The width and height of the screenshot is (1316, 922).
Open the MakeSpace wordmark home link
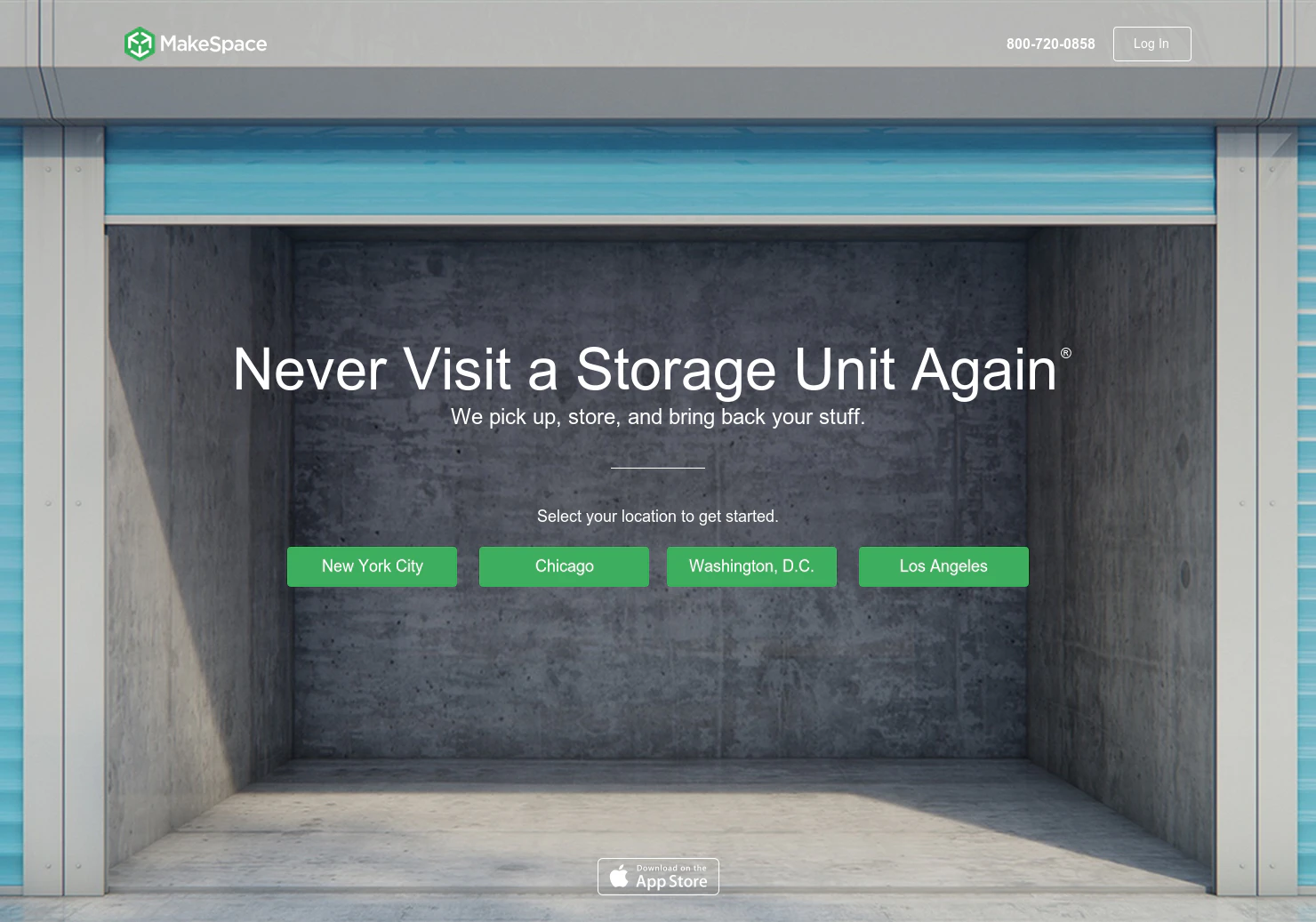pyautogui.click(x=213, y=44)
